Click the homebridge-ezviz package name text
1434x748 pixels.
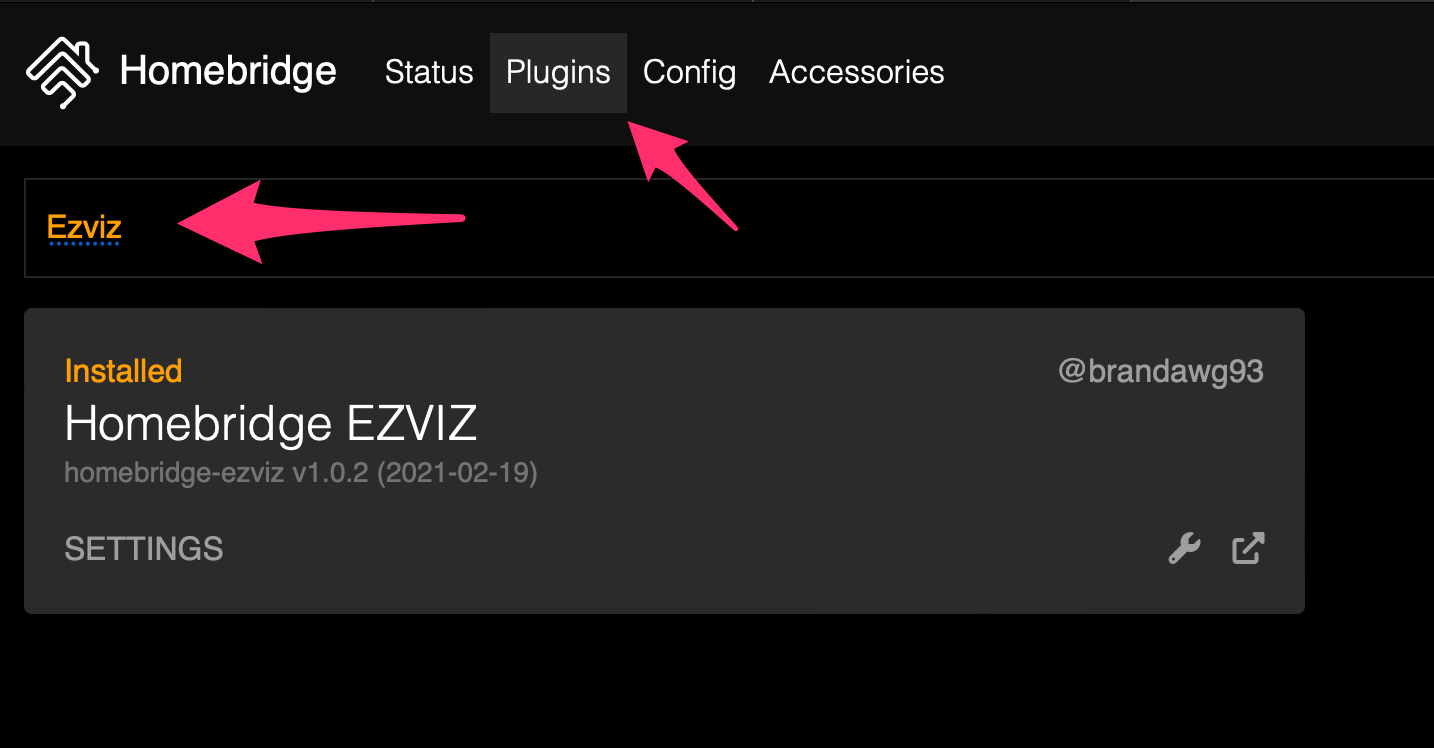[x=175, y=473]
